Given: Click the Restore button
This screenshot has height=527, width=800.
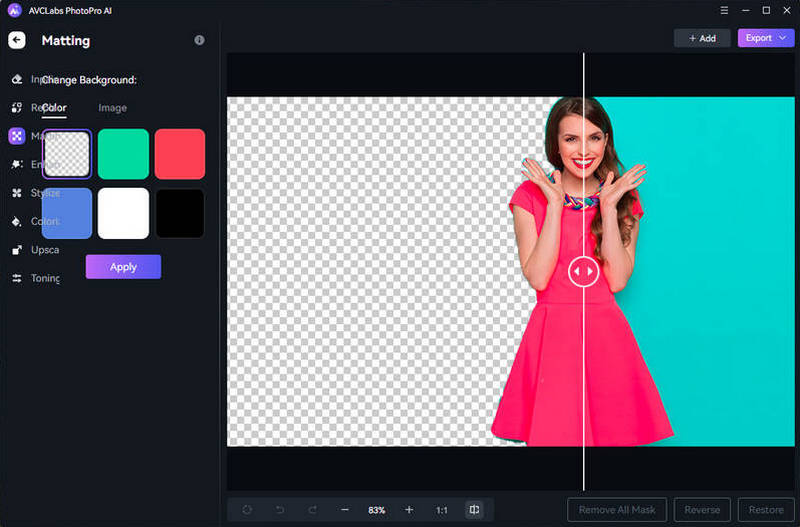Looking at the screenshot, I should click(x=766, y=510).
